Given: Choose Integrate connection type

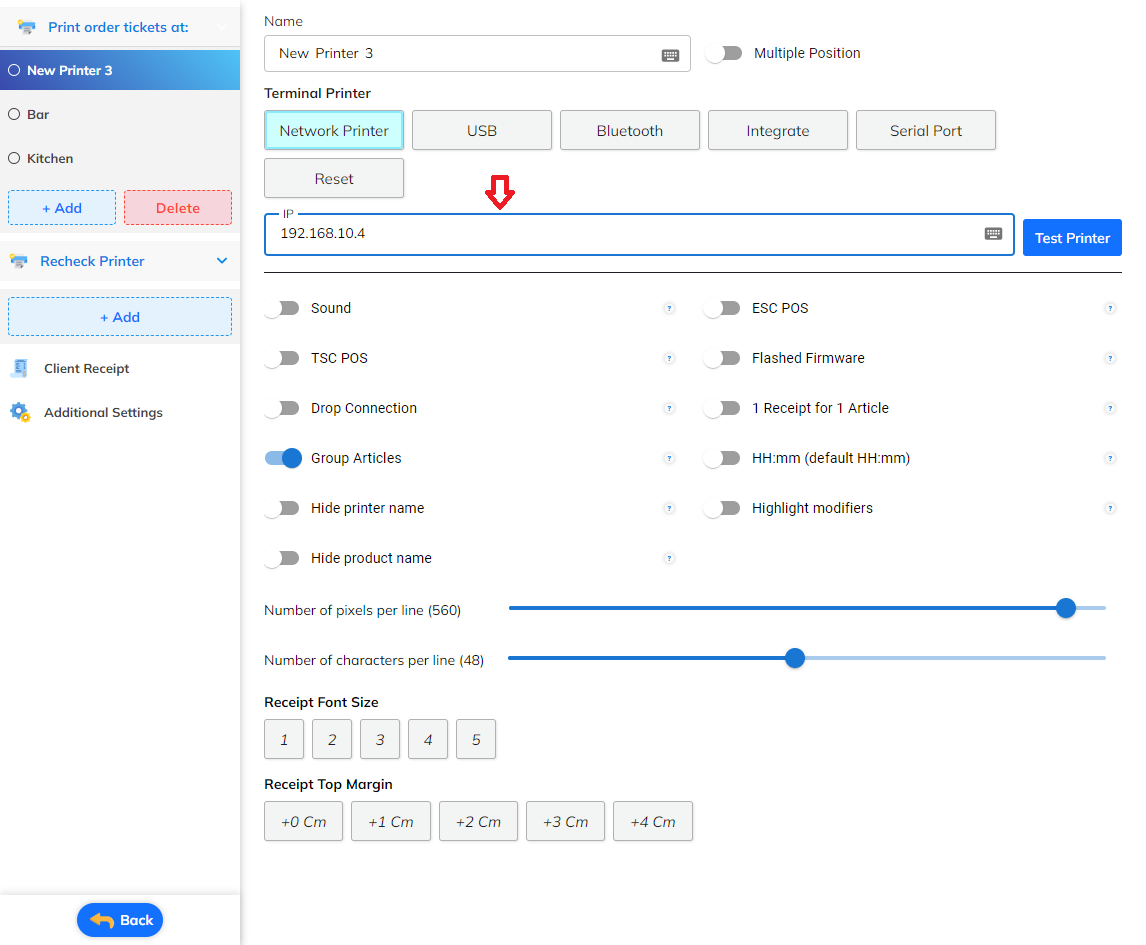Looking at the screenshot, I should [778, 130].
